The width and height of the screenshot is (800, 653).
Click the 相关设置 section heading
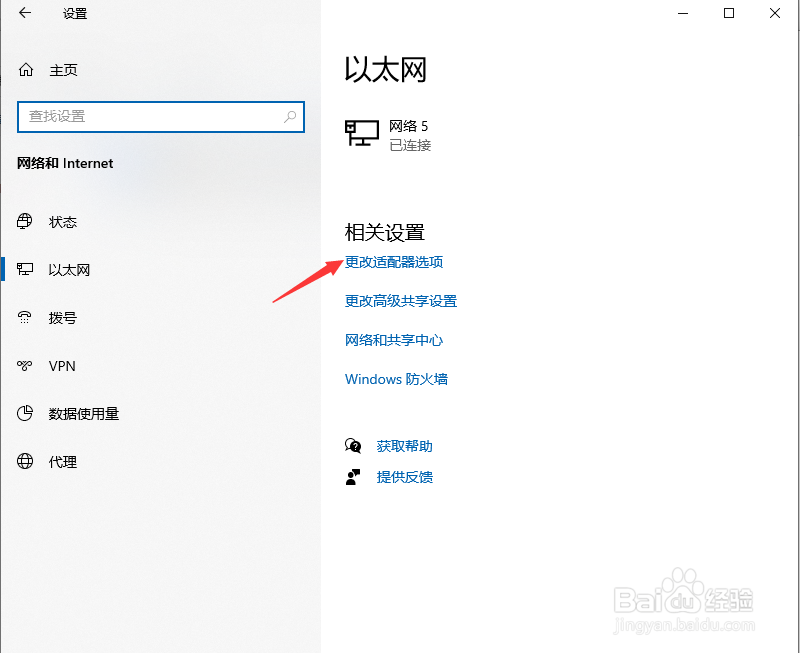click(385, 233)
